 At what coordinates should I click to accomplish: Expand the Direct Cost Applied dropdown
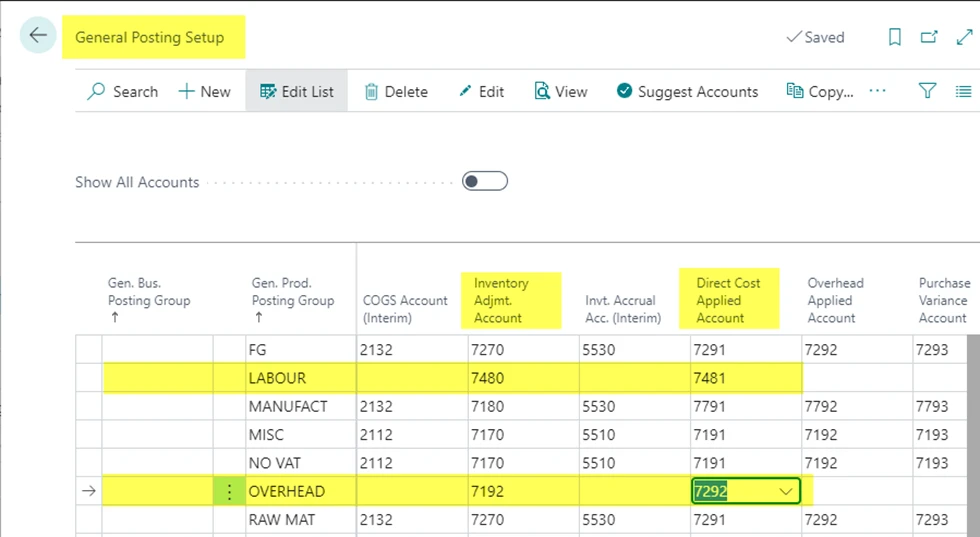(786, 491)
